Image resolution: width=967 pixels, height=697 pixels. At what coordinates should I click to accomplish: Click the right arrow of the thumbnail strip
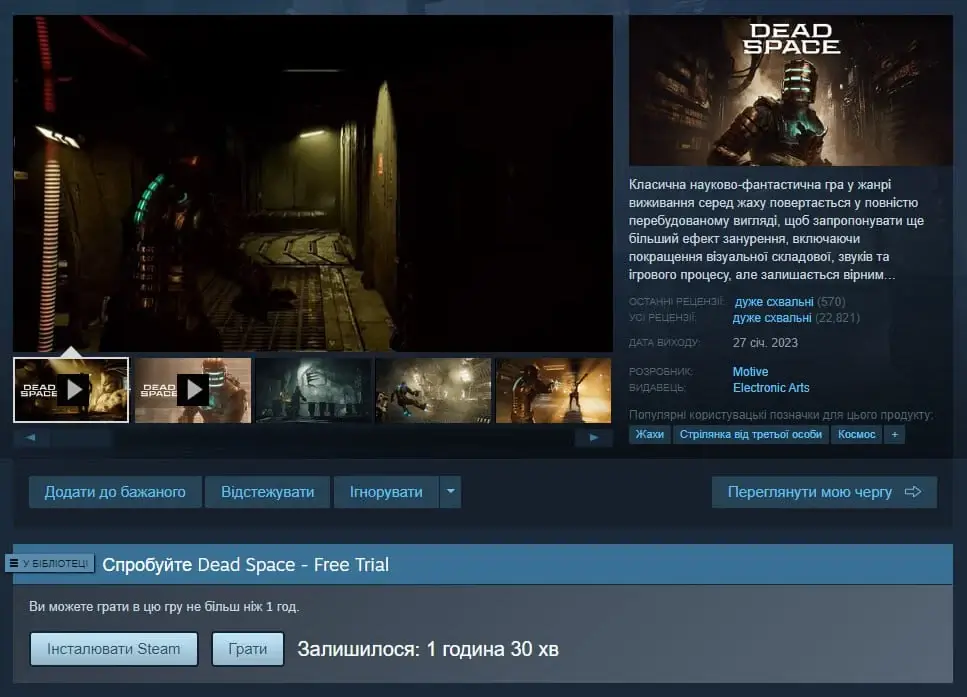point(594,437)
